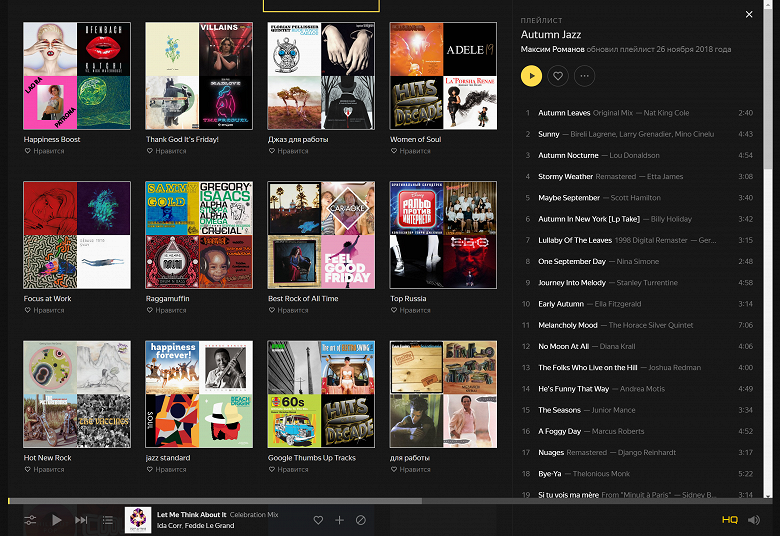
Task: Open the Focus at Work playlist title
Action: click(x=47, y=299)
